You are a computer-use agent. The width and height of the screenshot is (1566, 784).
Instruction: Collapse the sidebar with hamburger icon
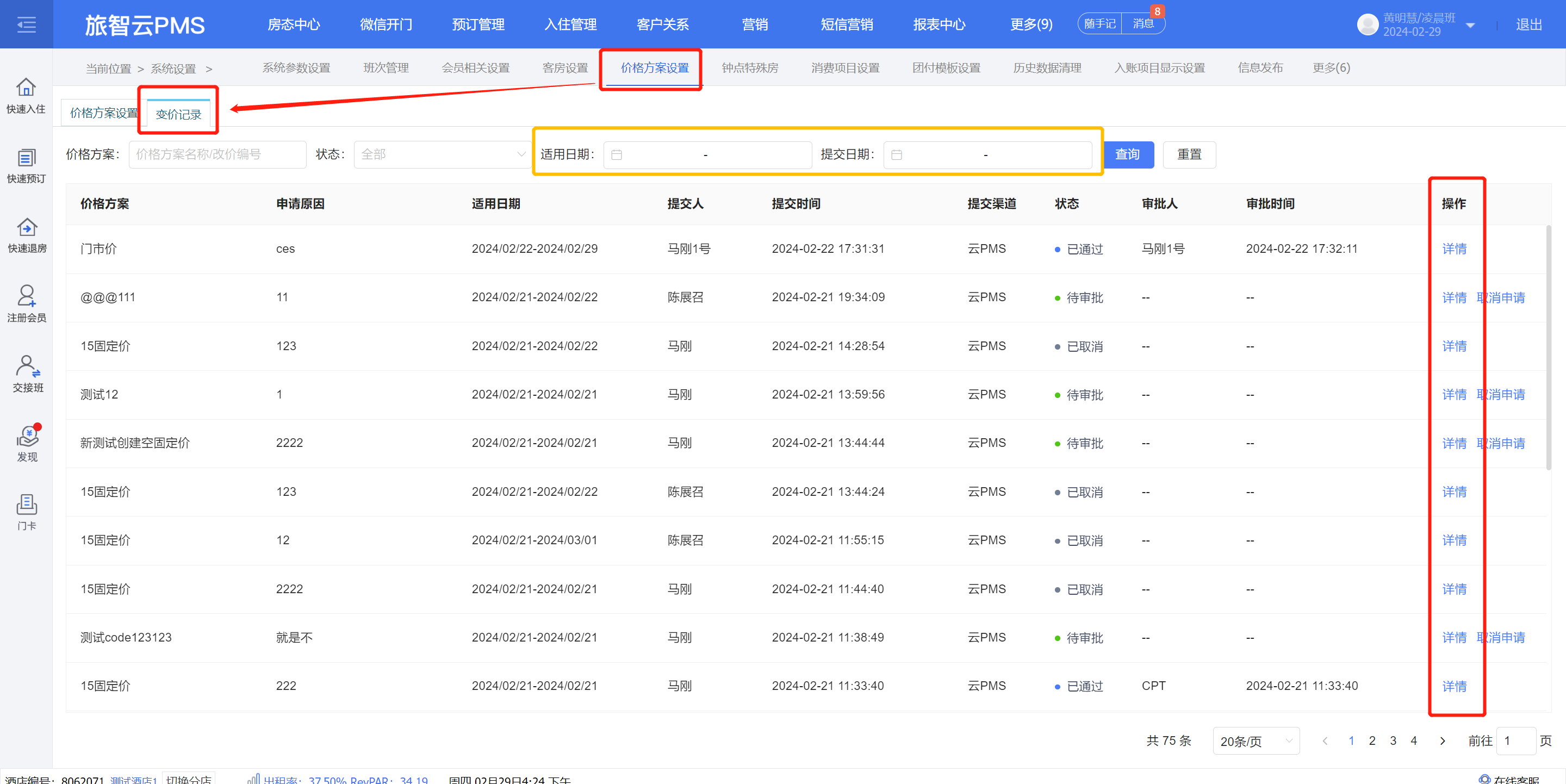[x=26, y=24]
